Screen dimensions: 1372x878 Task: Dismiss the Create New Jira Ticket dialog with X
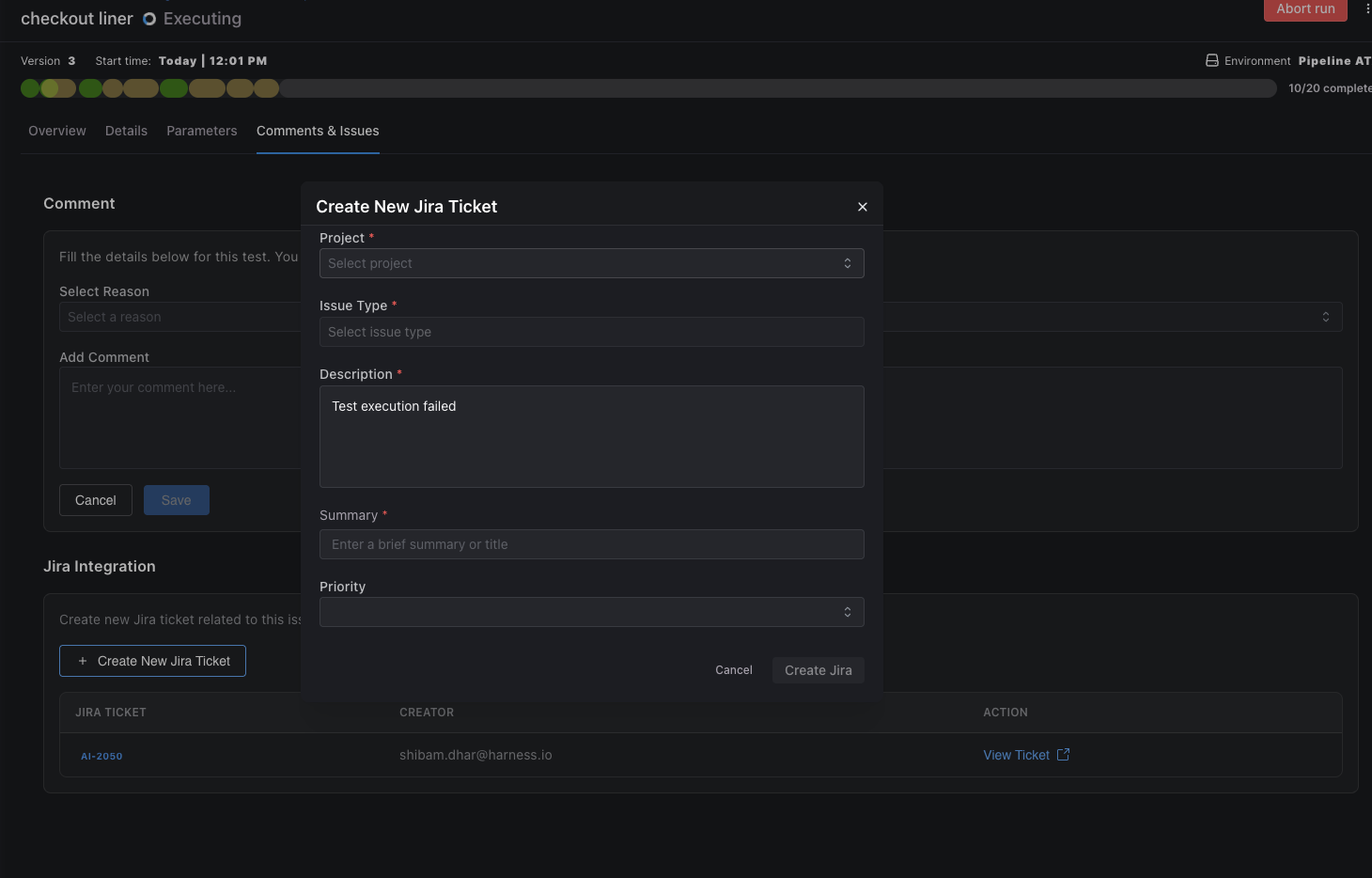(x=862, y=206)
